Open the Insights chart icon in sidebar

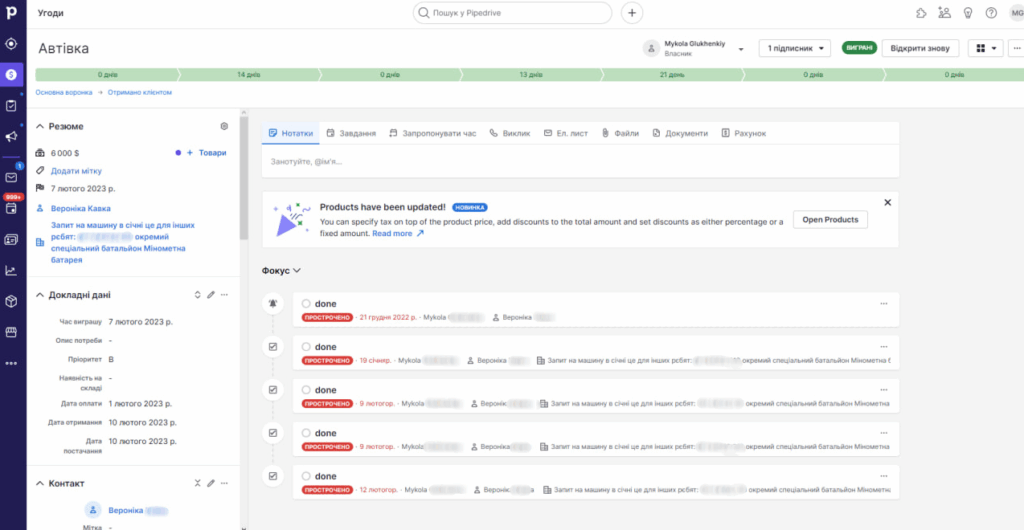[x=12, y=270]
